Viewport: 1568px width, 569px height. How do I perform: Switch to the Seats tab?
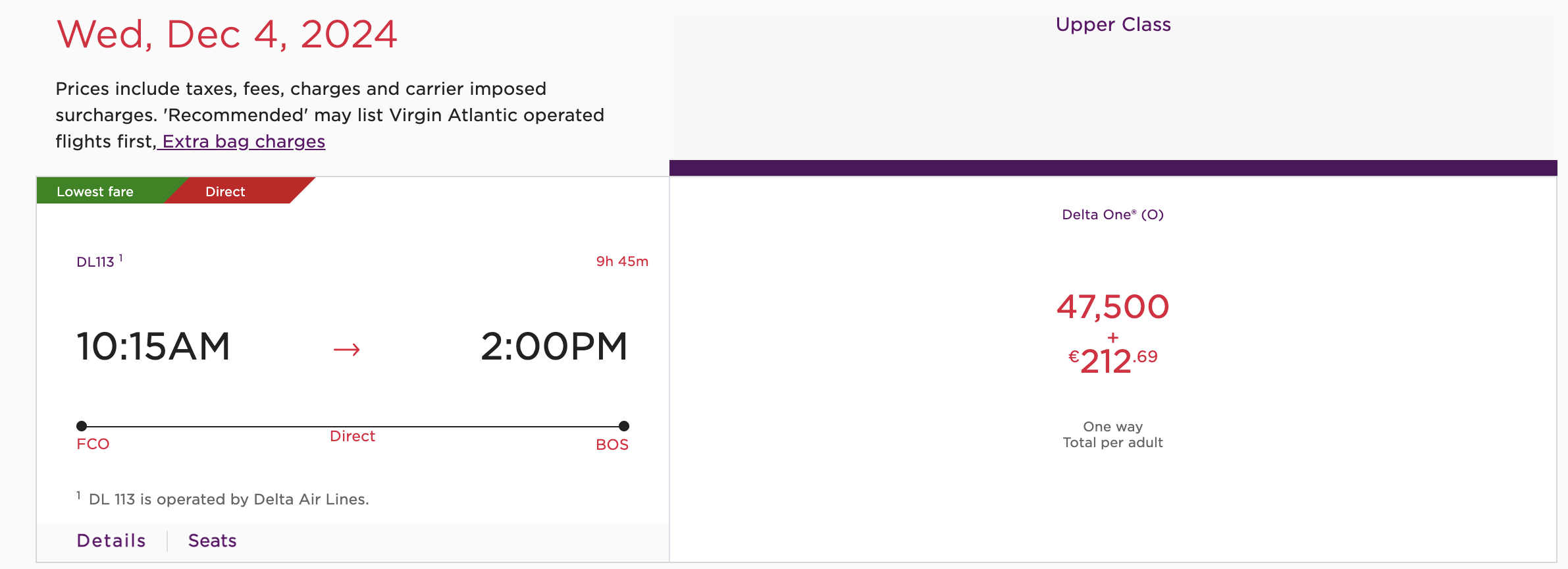click(212, 541)
